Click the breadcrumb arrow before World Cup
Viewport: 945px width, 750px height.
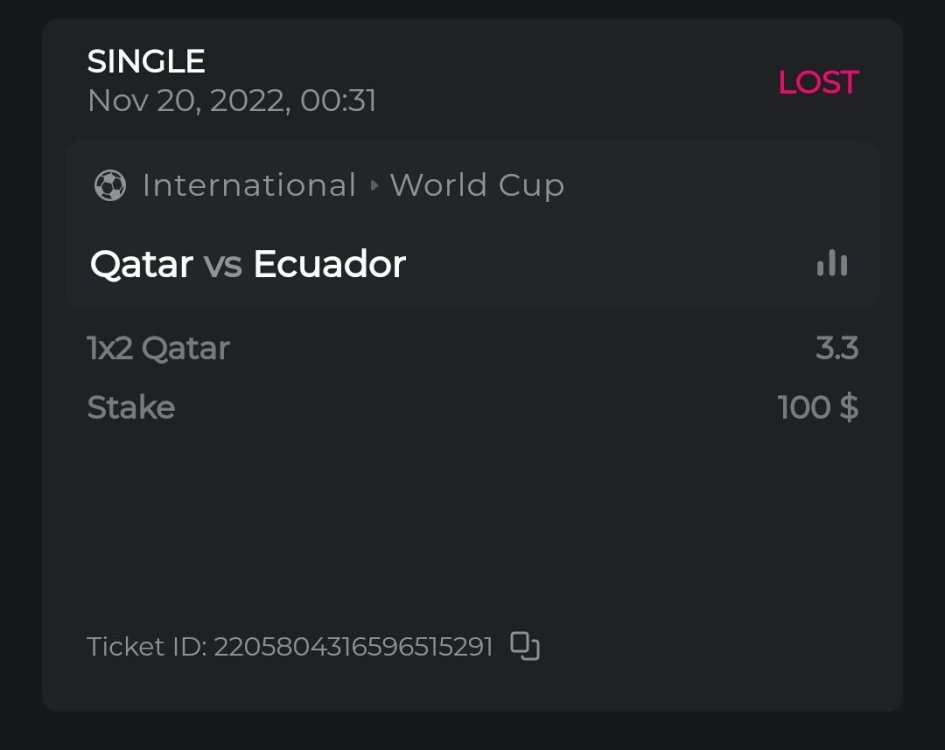coord(374,186)
